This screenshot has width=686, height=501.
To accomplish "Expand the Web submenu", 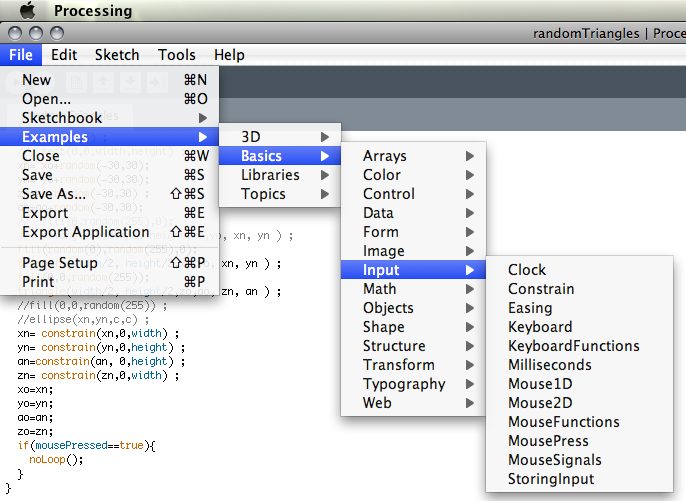I will coord(413,403).
